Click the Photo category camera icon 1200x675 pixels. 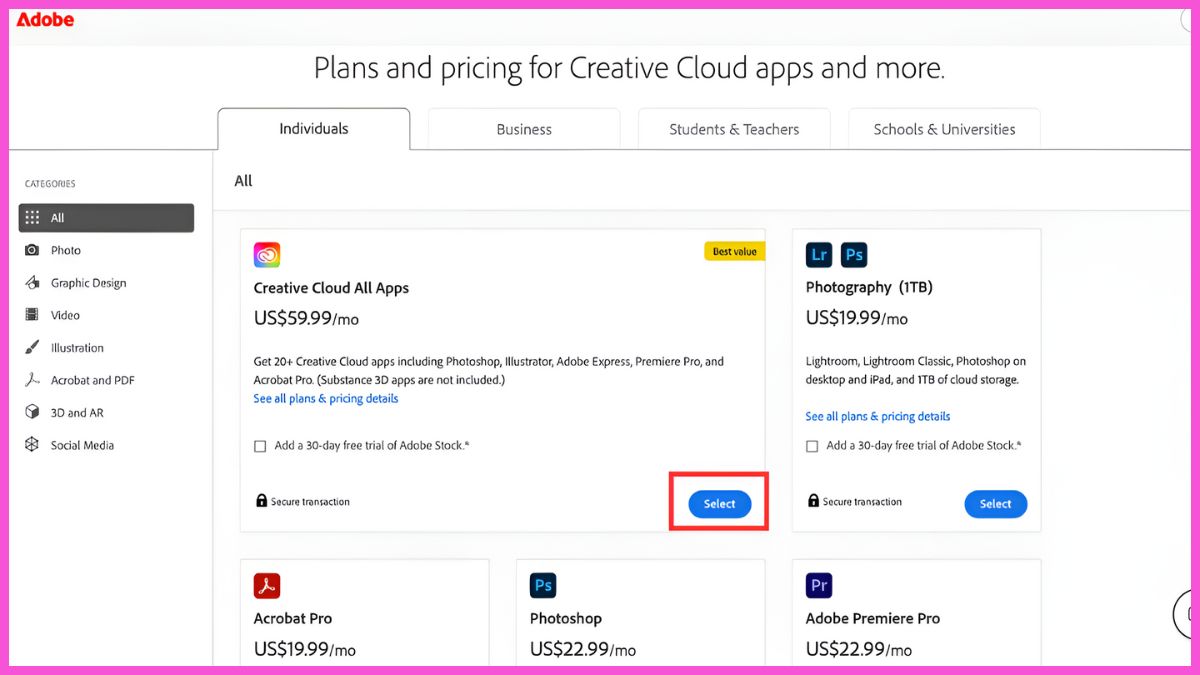32,250
